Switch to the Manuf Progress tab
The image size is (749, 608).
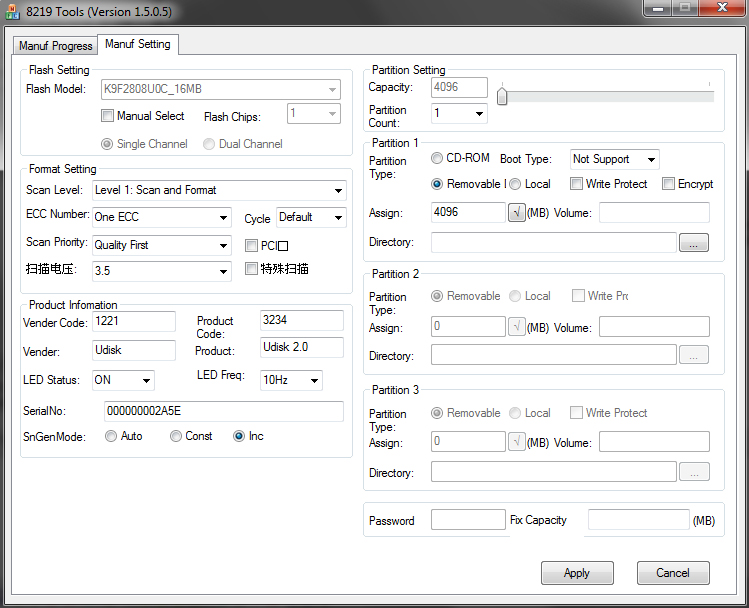click(56, 46)
